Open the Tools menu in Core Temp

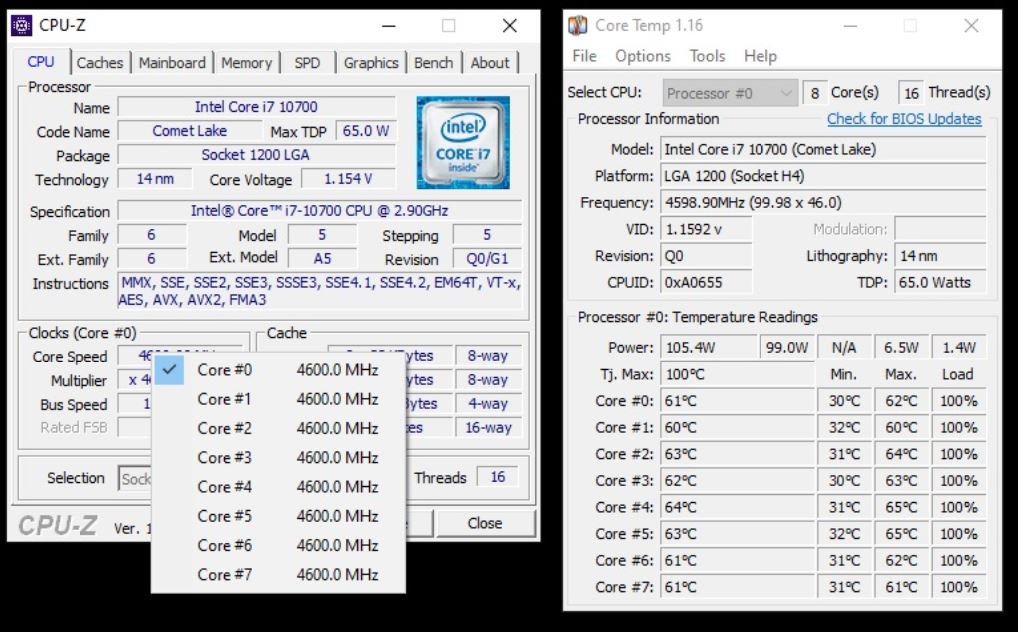(707, 56)
